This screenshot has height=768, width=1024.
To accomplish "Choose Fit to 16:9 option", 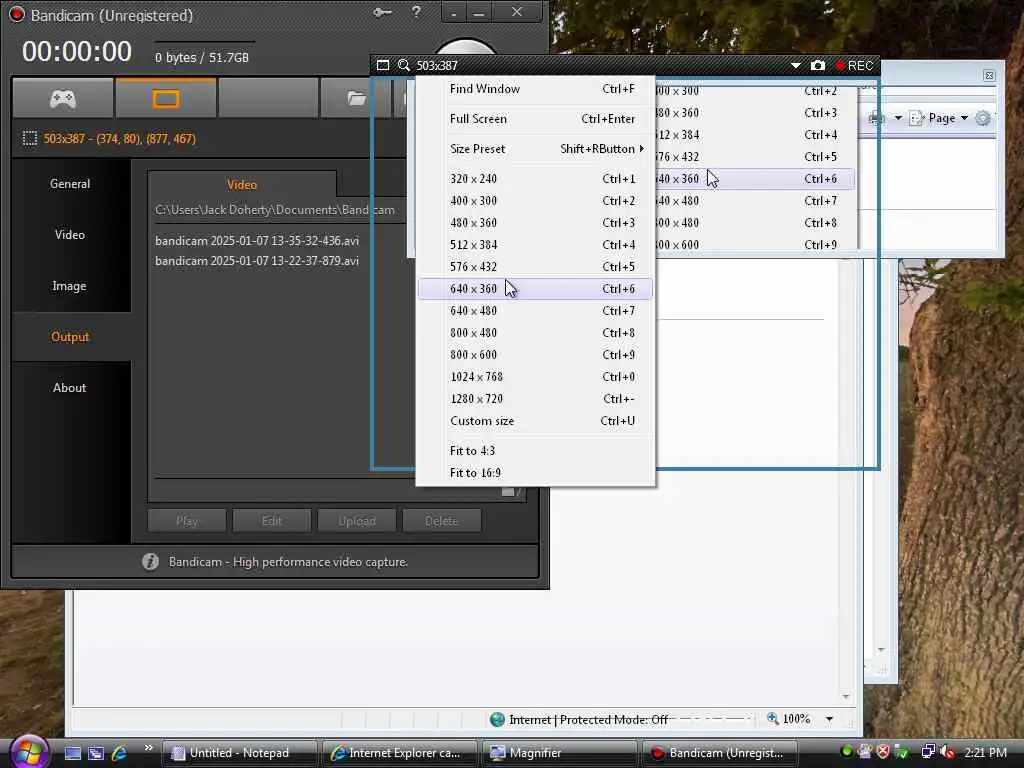I will (x=535, y=473).
